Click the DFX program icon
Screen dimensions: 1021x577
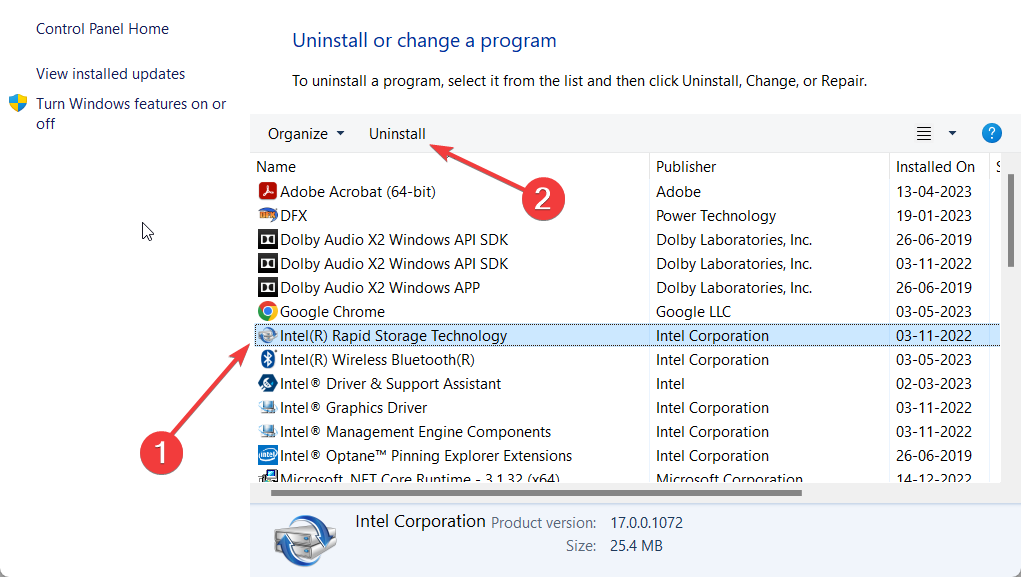tap(267, 215)
